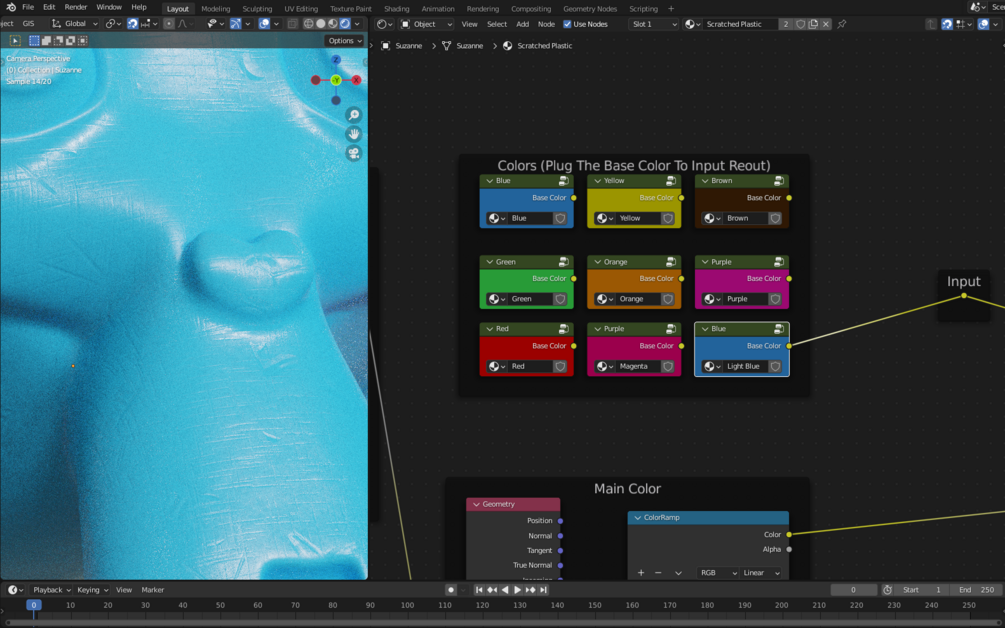The width and height of the screenshot is (1005, 628).
Task: Duplicate material with the new-material icon
Action: pyautogui.click(x=813, y=24)
